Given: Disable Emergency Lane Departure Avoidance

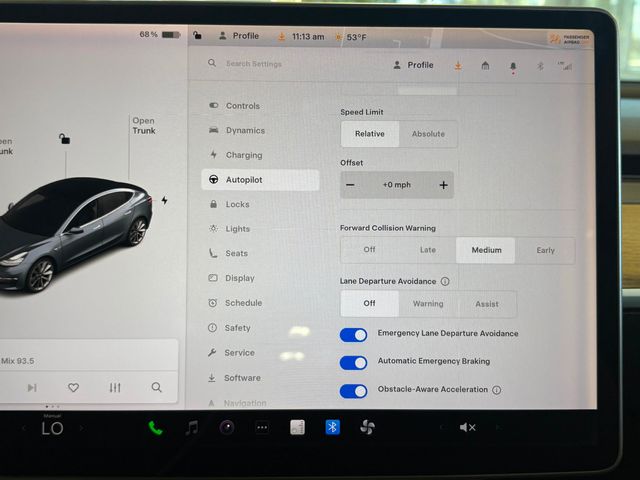Looking at the screenshot, I should pyautogui.click(x=354, y=334).
